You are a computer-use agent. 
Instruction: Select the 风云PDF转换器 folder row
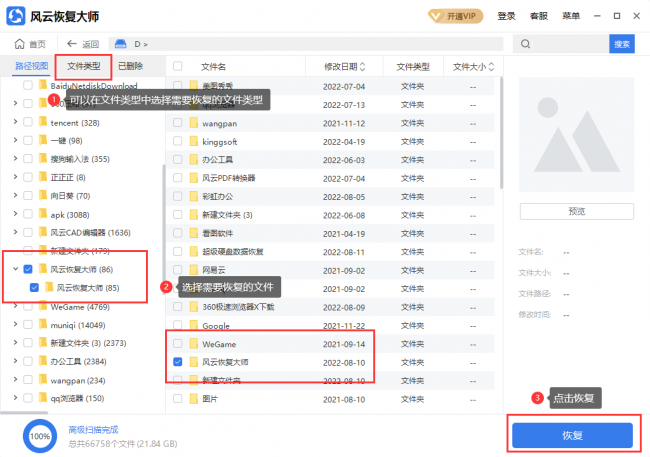click(330, 178)
